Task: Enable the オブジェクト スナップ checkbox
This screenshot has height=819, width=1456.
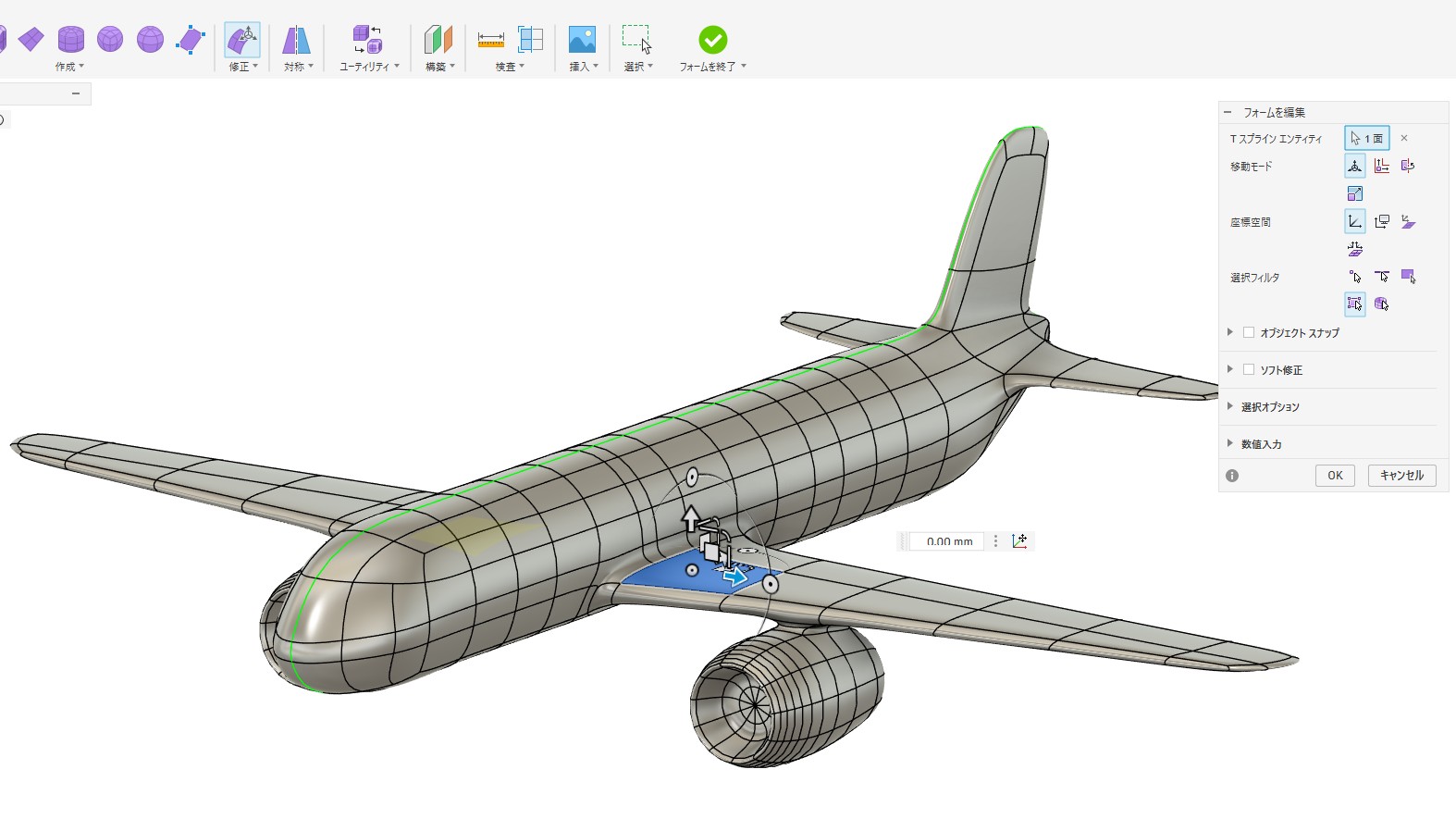Action: [x=1249, y=332]
